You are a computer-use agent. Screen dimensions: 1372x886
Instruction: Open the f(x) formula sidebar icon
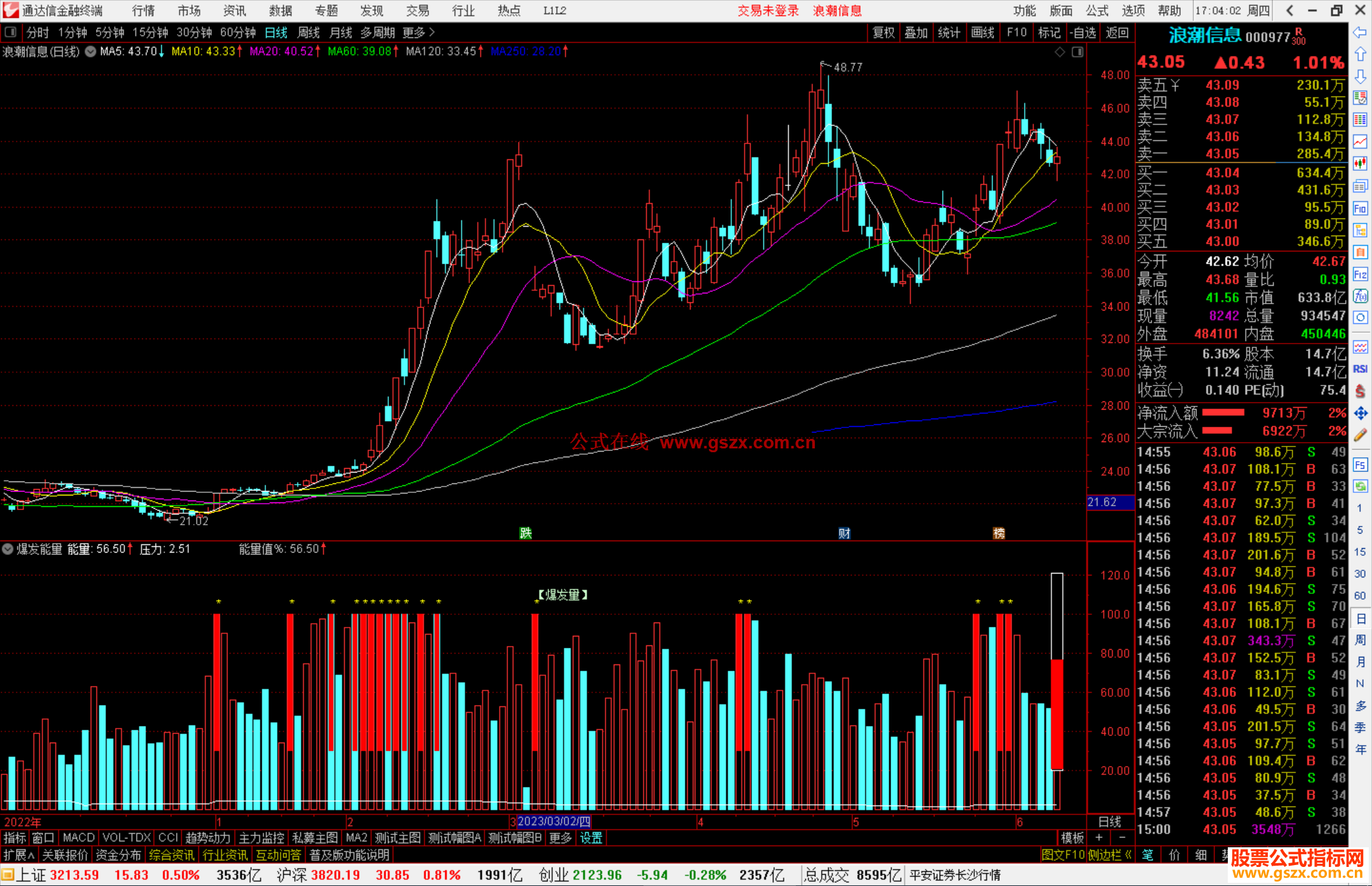pos(1360,296)
